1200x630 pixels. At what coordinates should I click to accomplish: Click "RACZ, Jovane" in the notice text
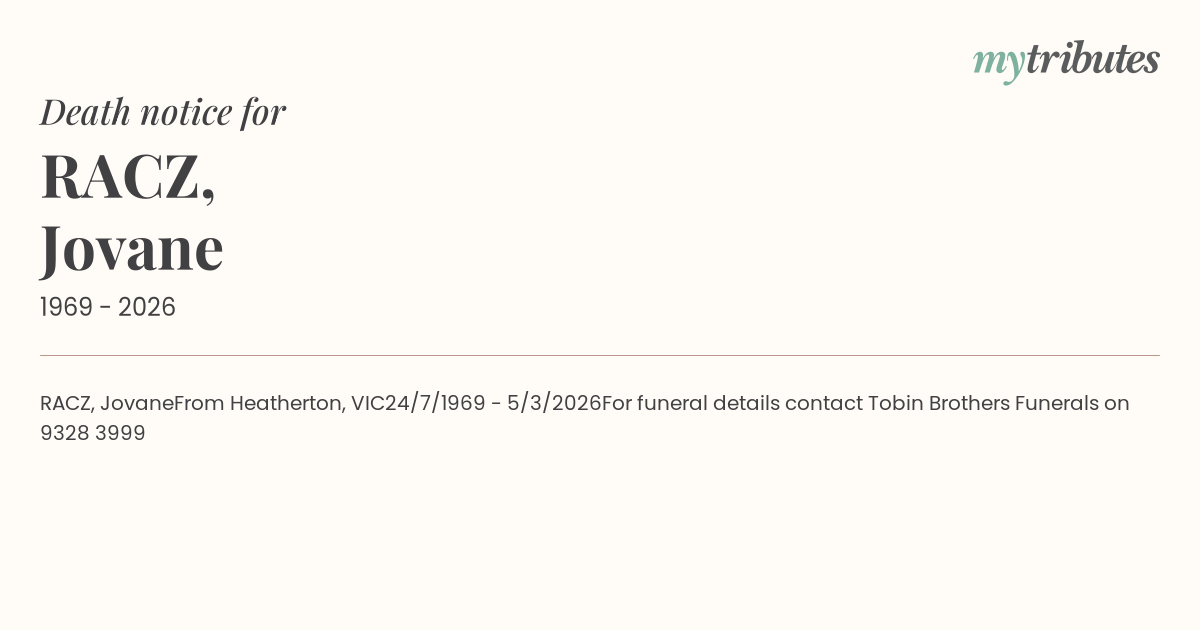click(x=106, y=404)
